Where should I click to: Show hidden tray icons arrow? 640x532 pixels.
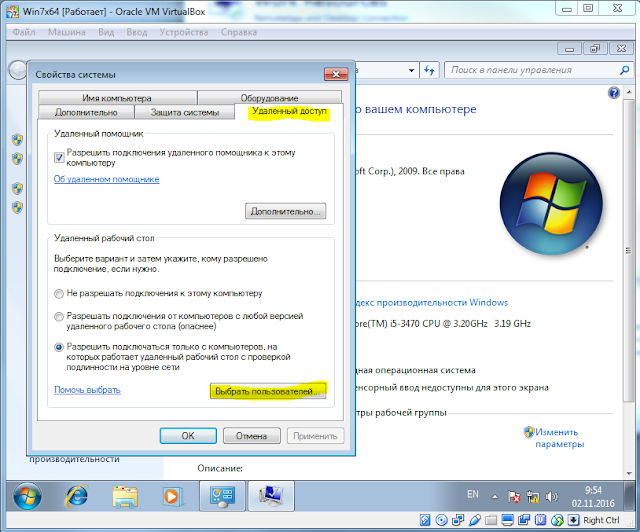coord(495,497)
